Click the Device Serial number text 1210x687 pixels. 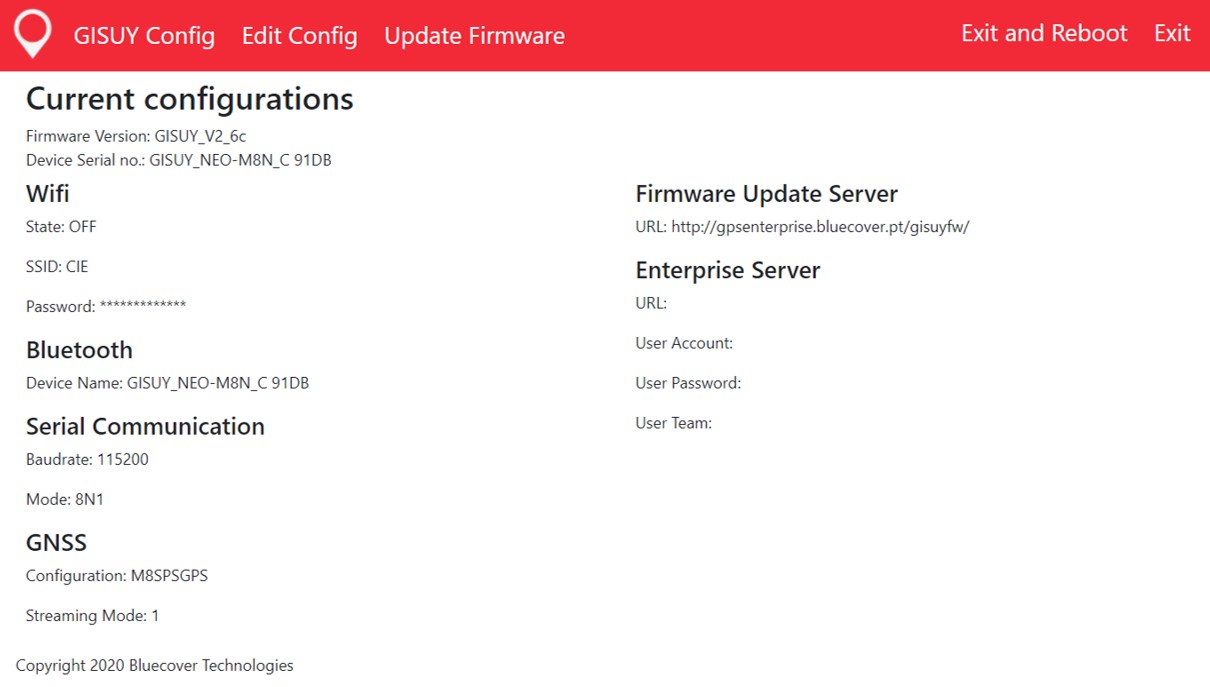click(178, 160)
